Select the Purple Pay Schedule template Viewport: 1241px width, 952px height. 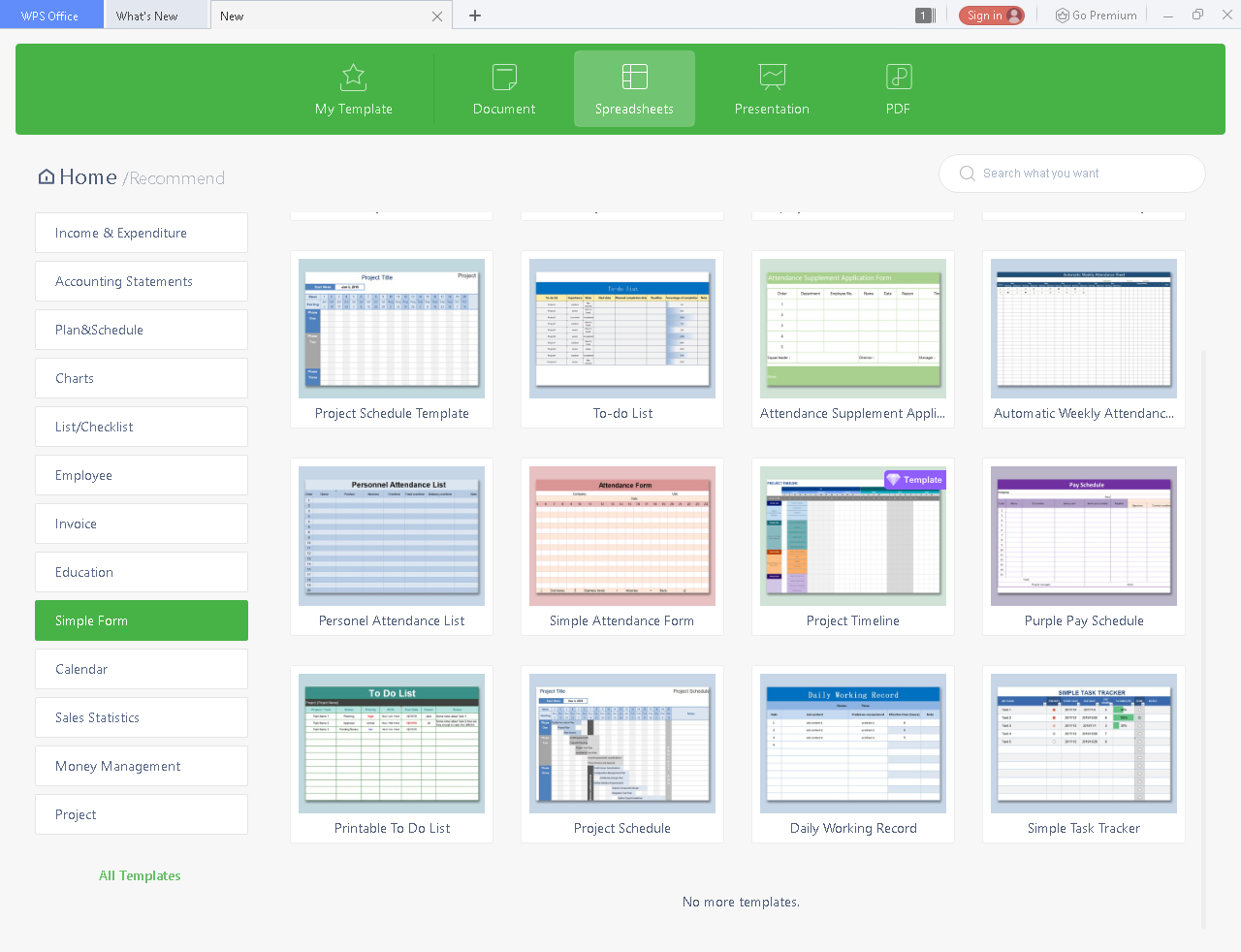point(1083,536)
